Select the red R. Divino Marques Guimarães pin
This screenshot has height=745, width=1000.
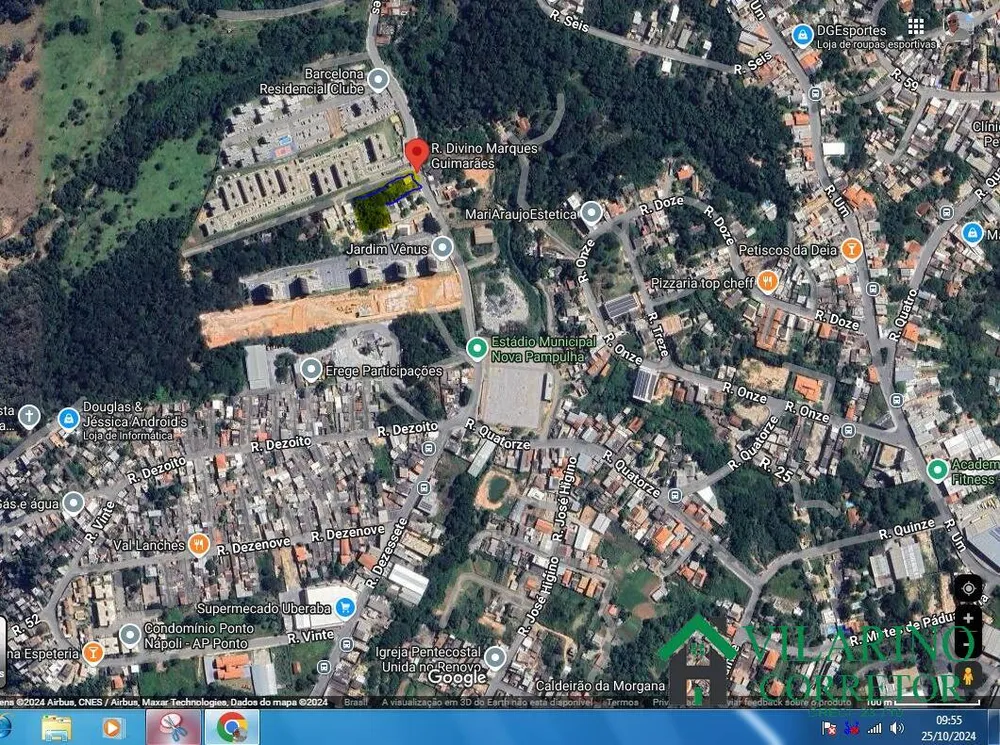pos(417,155)
